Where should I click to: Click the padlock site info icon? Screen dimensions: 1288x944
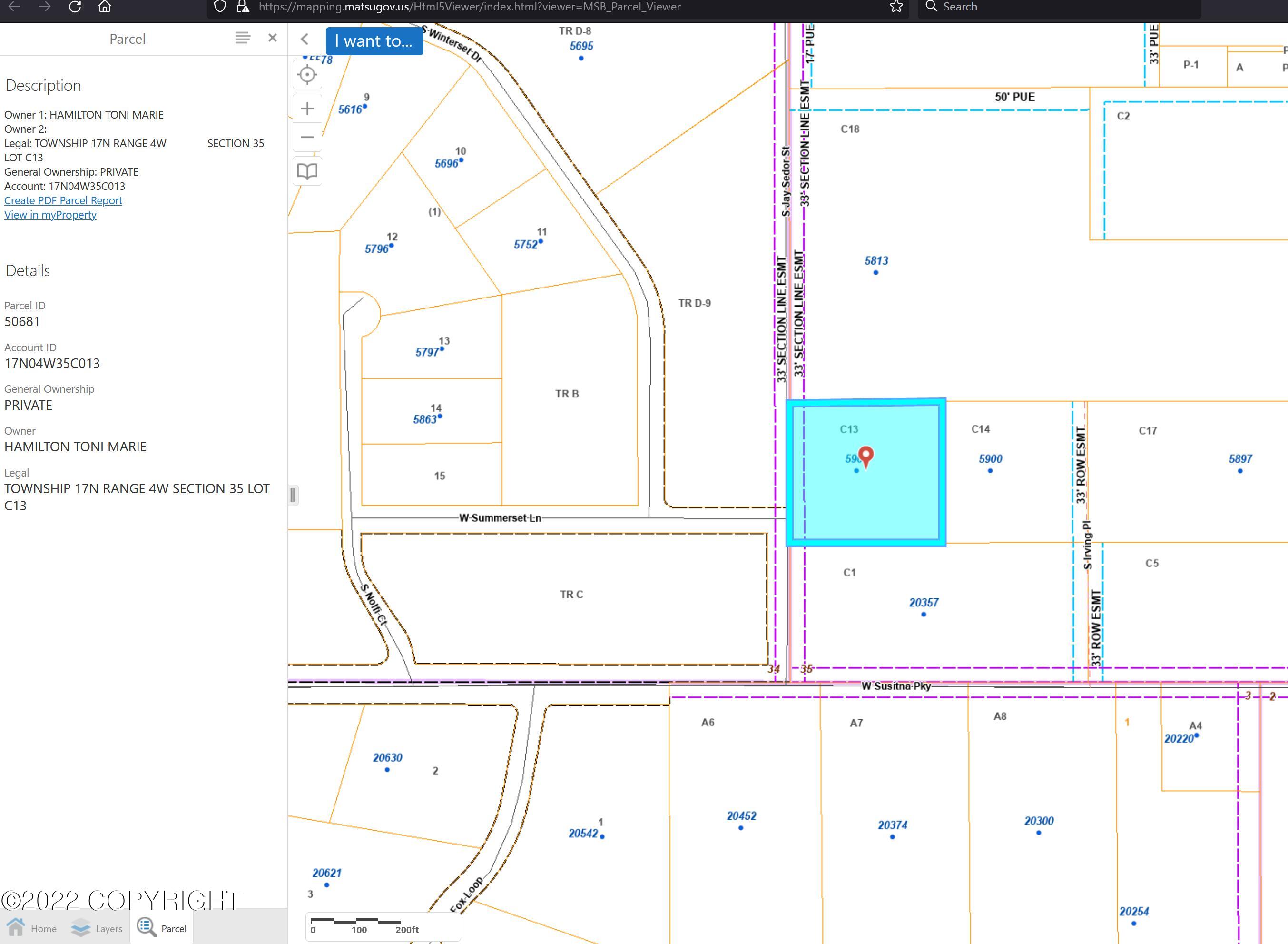[243, 7]
